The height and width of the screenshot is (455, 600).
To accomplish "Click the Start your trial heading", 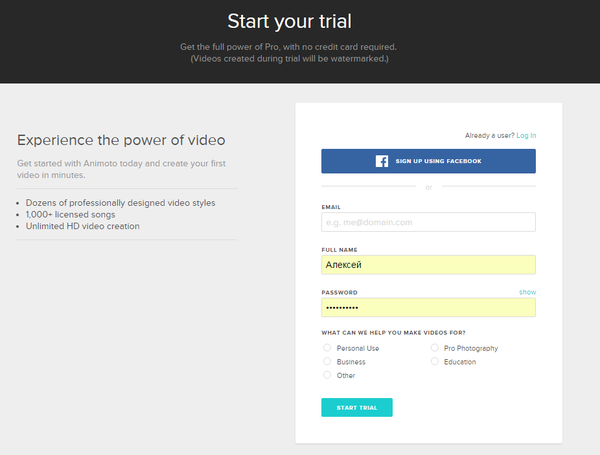I will click(x=299, y=21).
